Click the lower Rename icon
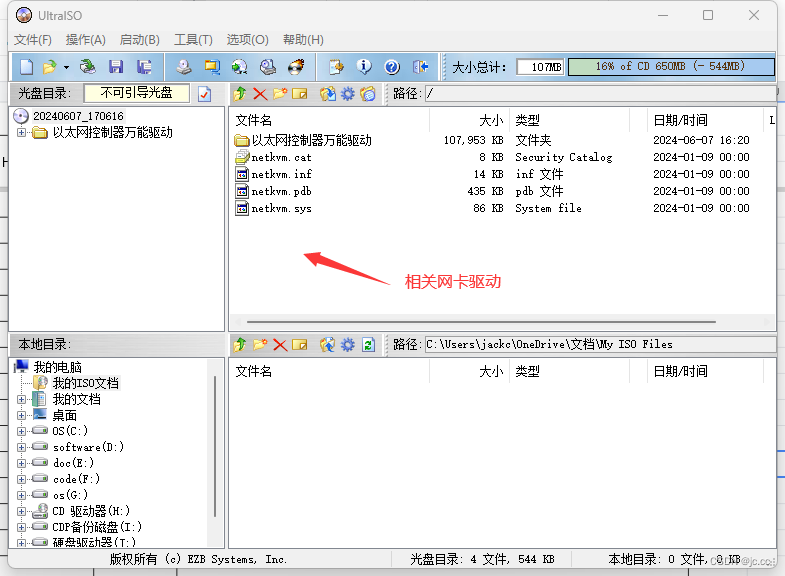The width and height of the screenshot is (785, 576). pyautogui.click(x=300, y=344)
